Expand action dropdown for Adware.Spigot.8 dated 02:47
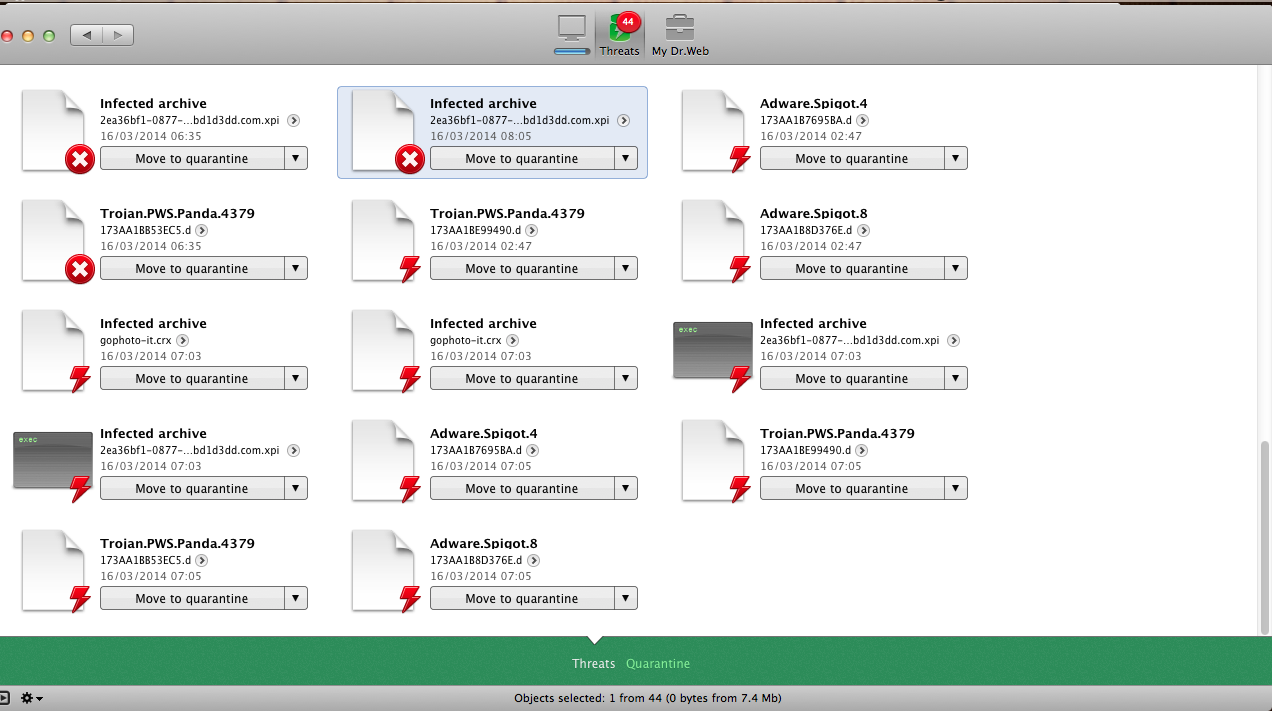This screenshot has width=1272, height=711. pyautogui.click(x=956, y=268)
